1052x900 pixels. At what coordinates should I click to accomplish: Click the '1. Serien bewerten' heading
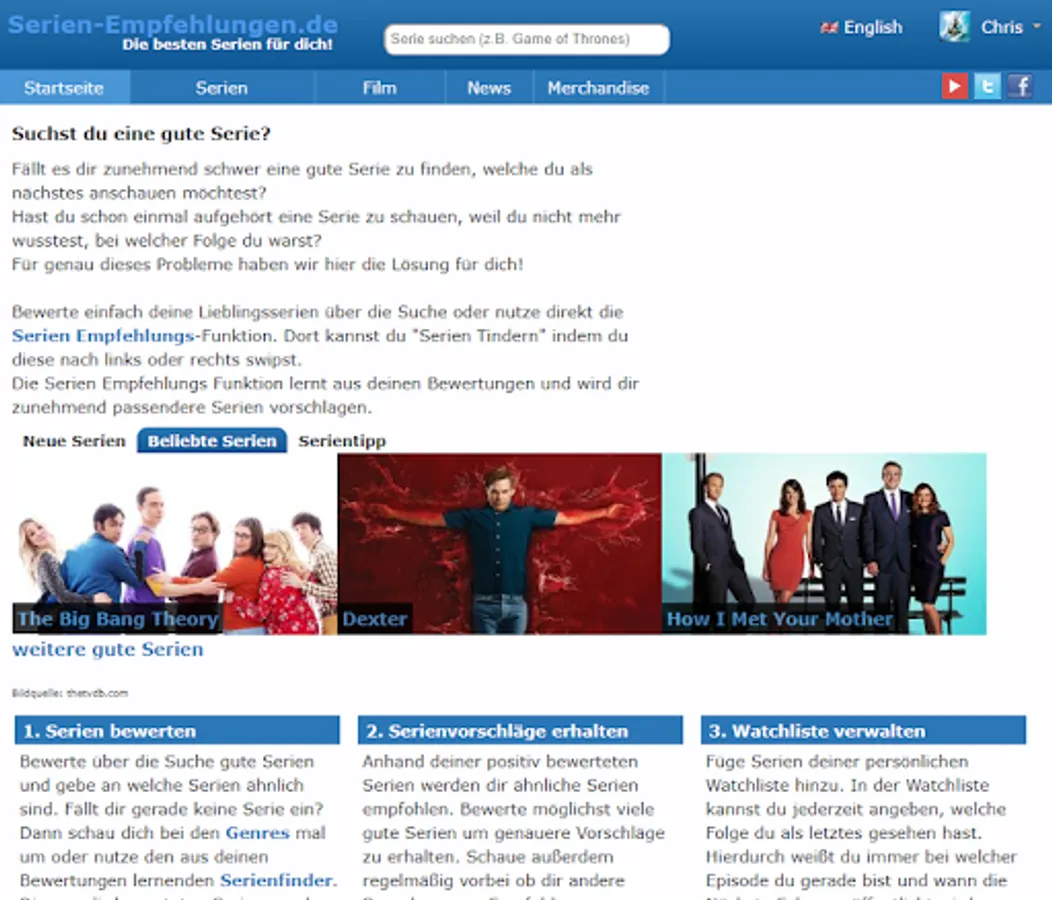pyautogui.click(x=177, y=730)
